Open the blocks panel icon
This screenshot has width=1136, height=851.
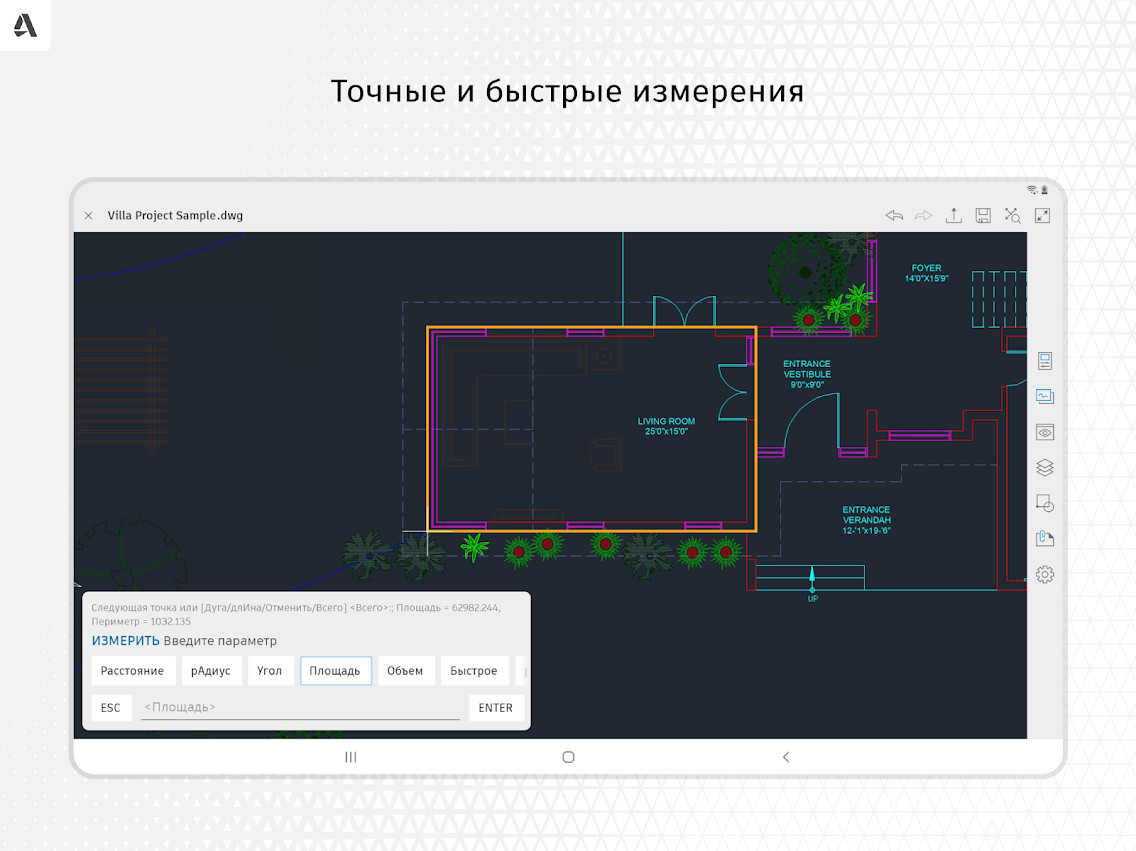[x=1045, y=503]
